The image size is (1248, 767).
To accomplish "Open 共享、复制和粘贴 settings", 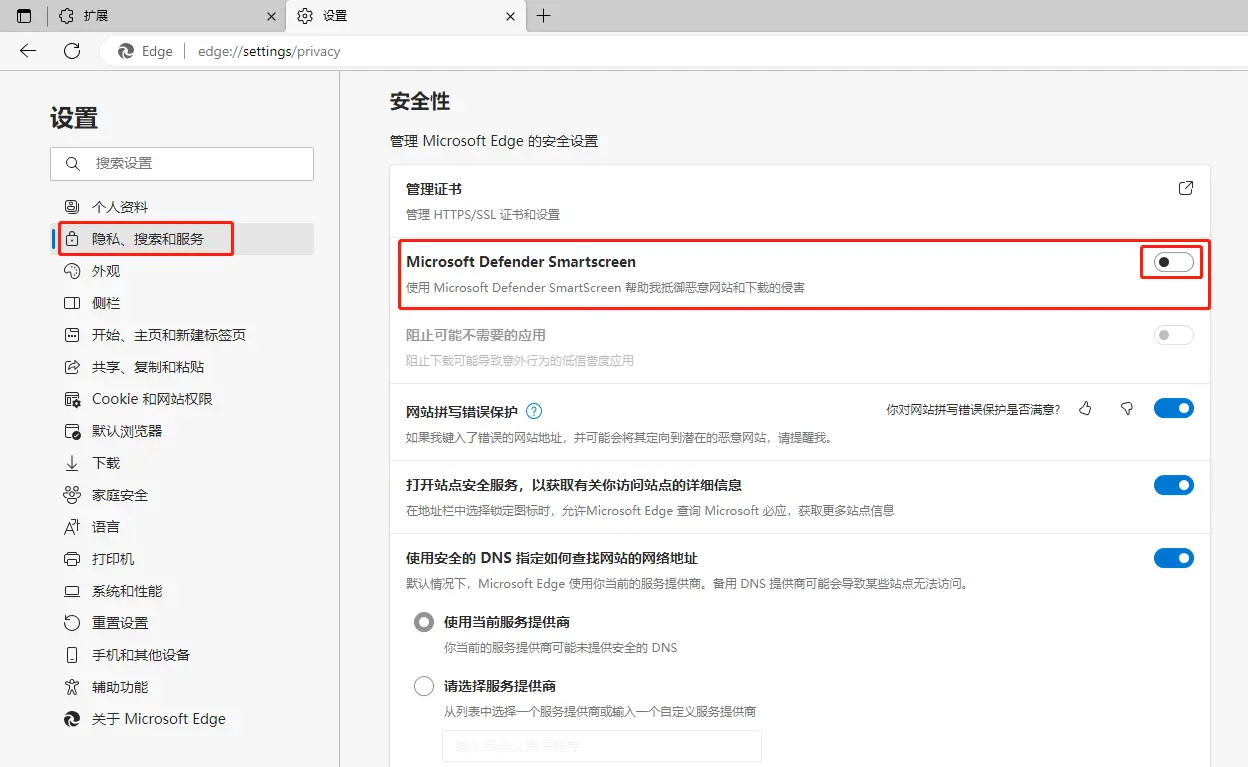I will click(x=182, y=367).
